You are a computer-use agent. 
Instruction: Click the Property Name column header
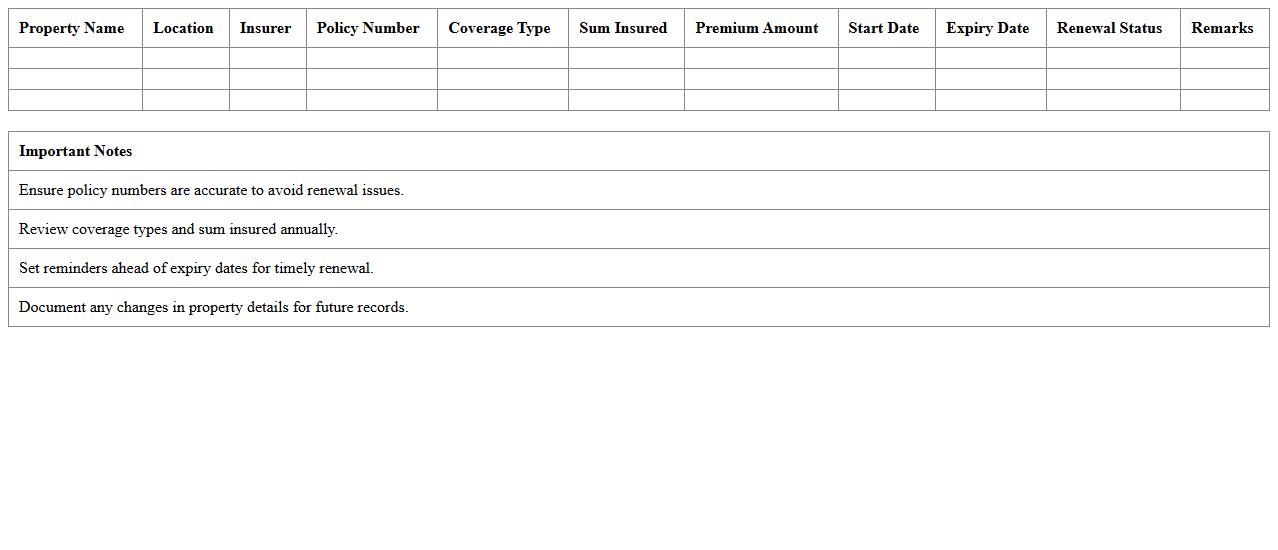coord(75,28)
